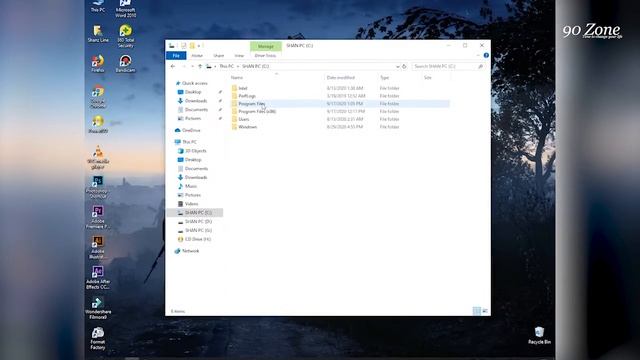The width and height of the screenshot is (640, 360).
Task: Open the Recycle Bin on the desktop
Action: [539, 336]
